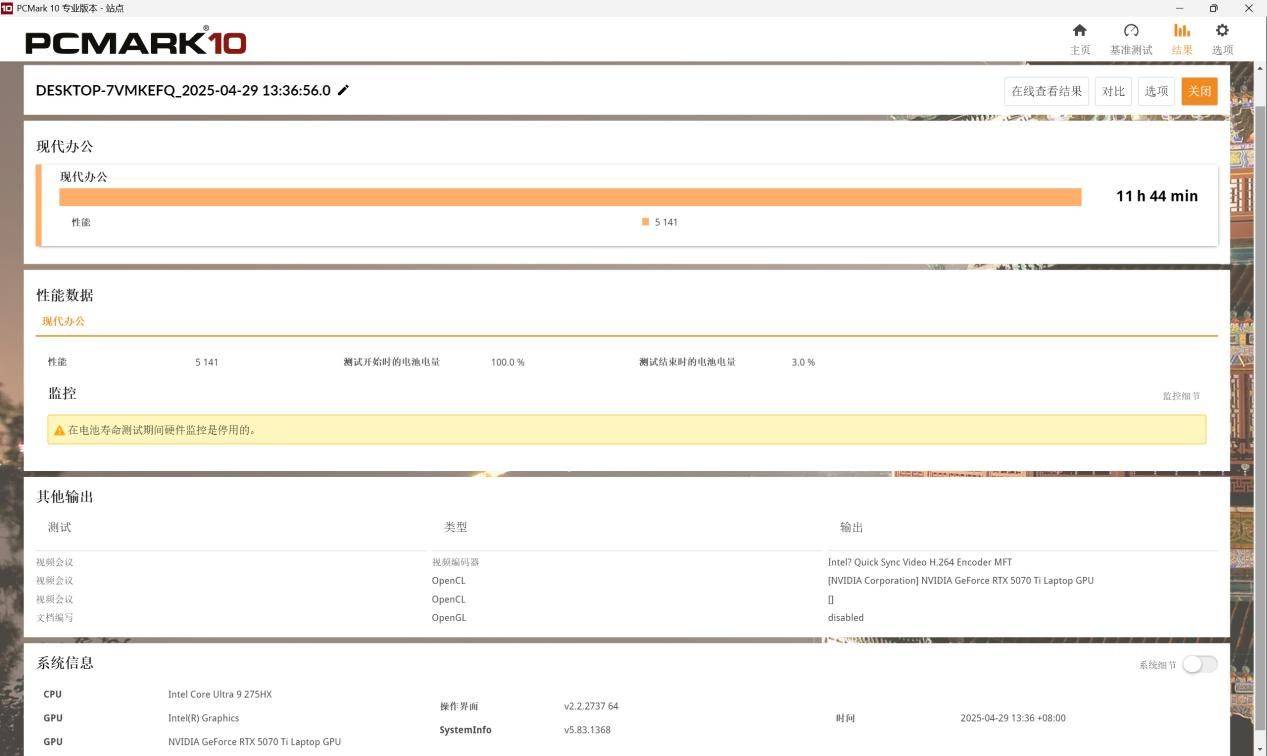Viewport: 1267px width, 756px height.
Task: Select NVIDIA GeForce RTX 5070 Ti under 系统信息
Action: (254, 742)
